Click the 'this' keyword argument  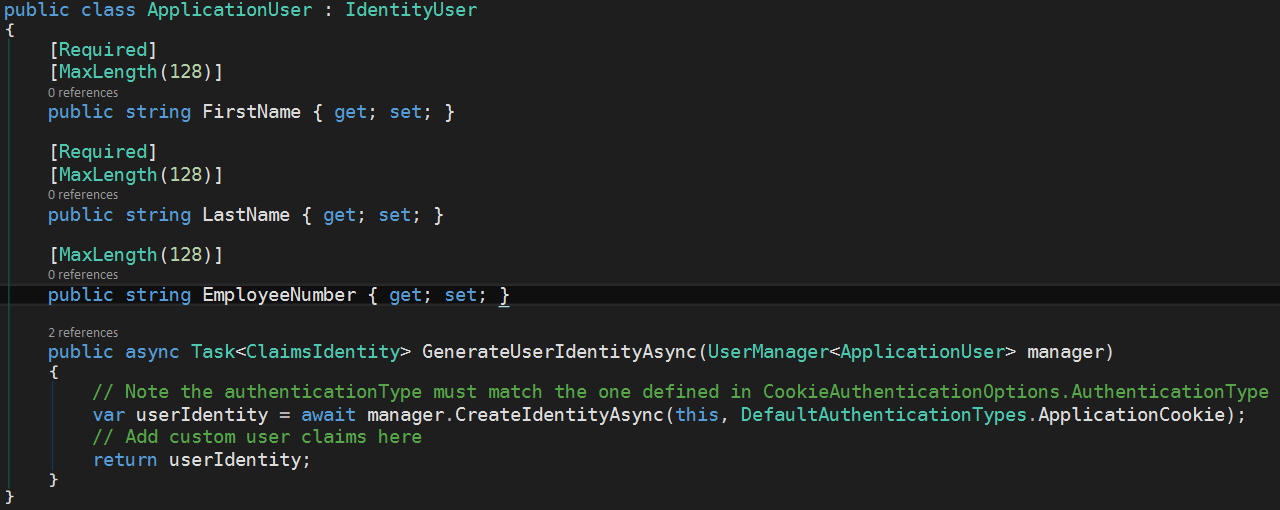[x=697, y=415]
